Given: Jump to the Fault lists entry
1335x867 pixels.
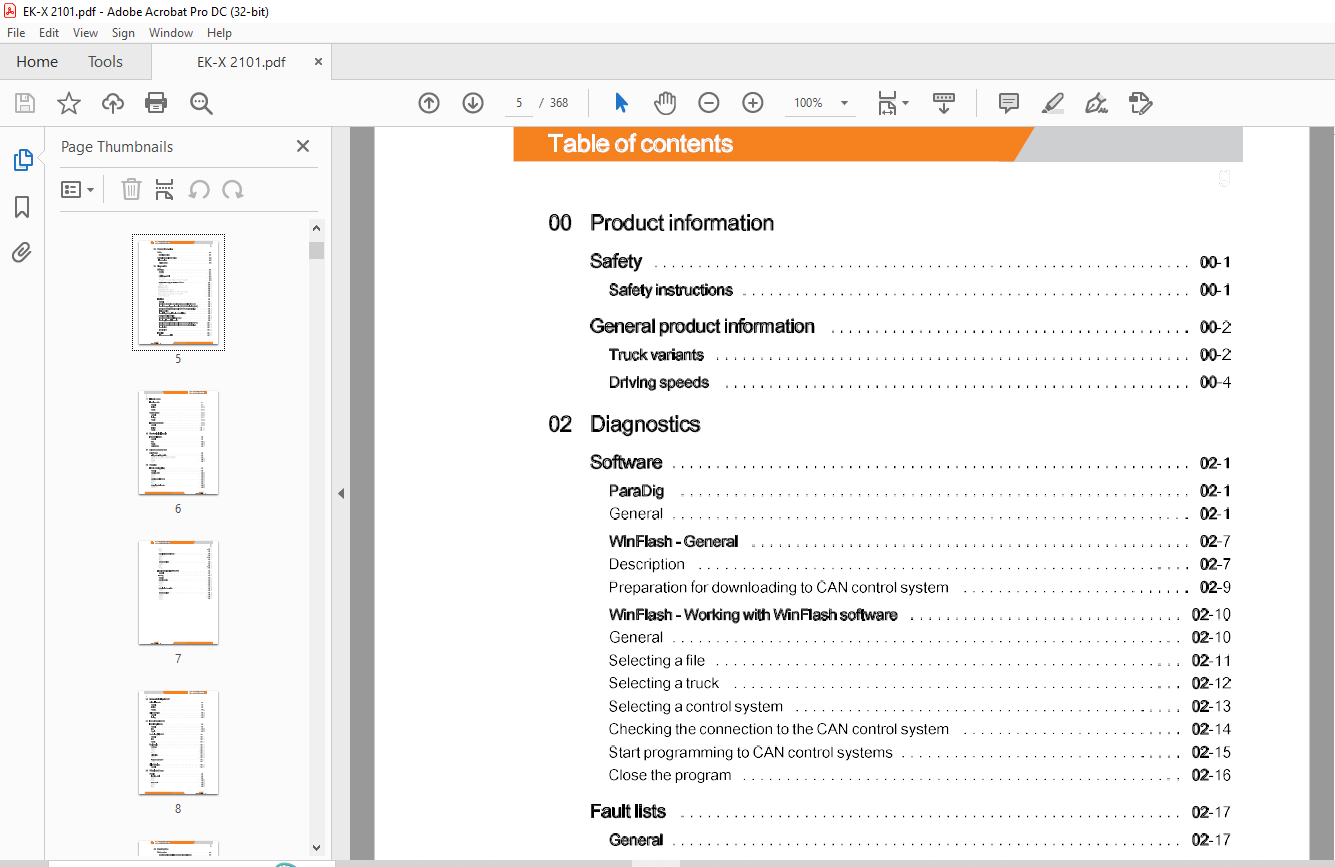Looking at the screenshot, I should (x=628, y=811).
